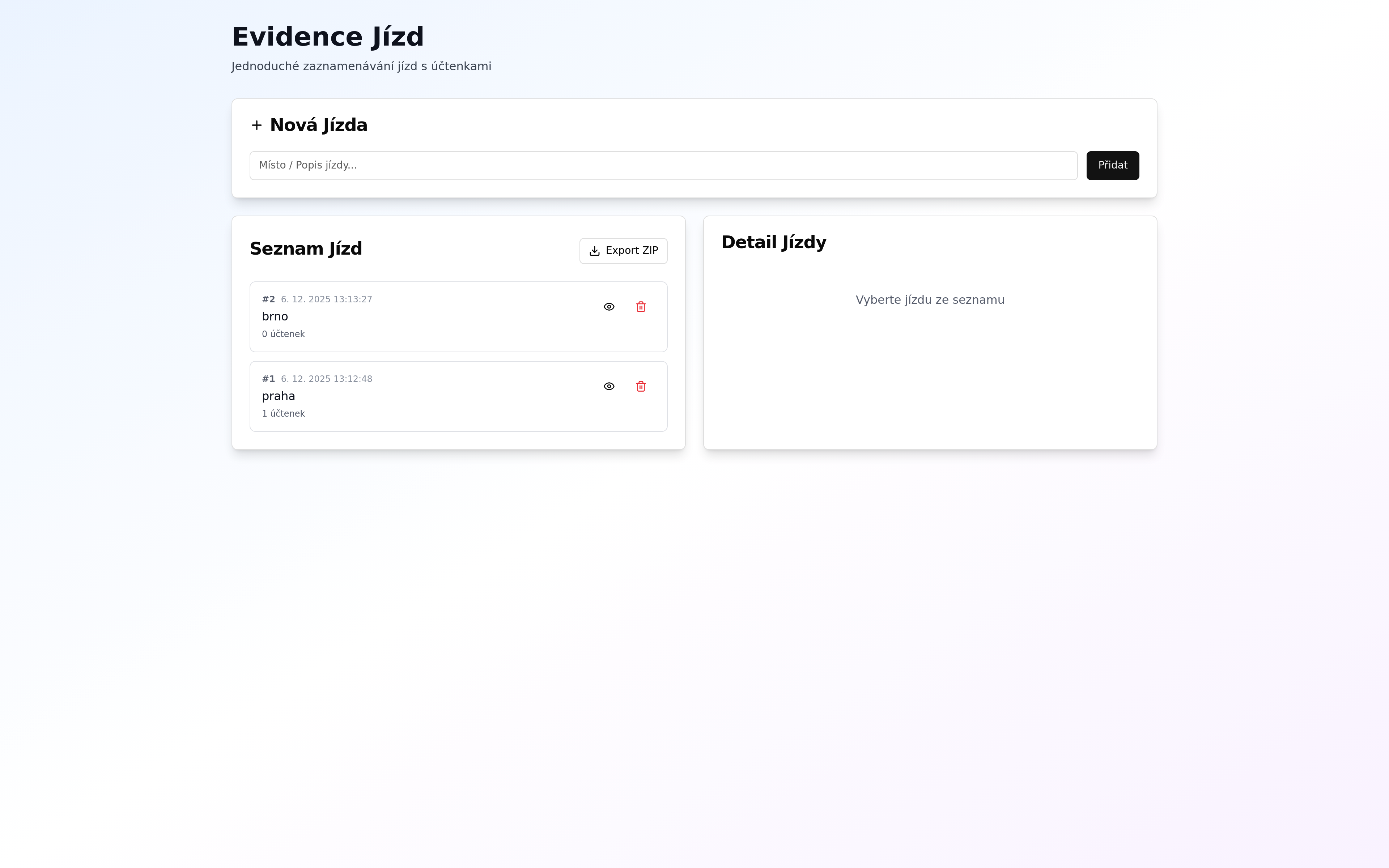Click the 1 účtenek receipt count
Viewport: 1389px width, 868px height.
click(x=283, y=413)
